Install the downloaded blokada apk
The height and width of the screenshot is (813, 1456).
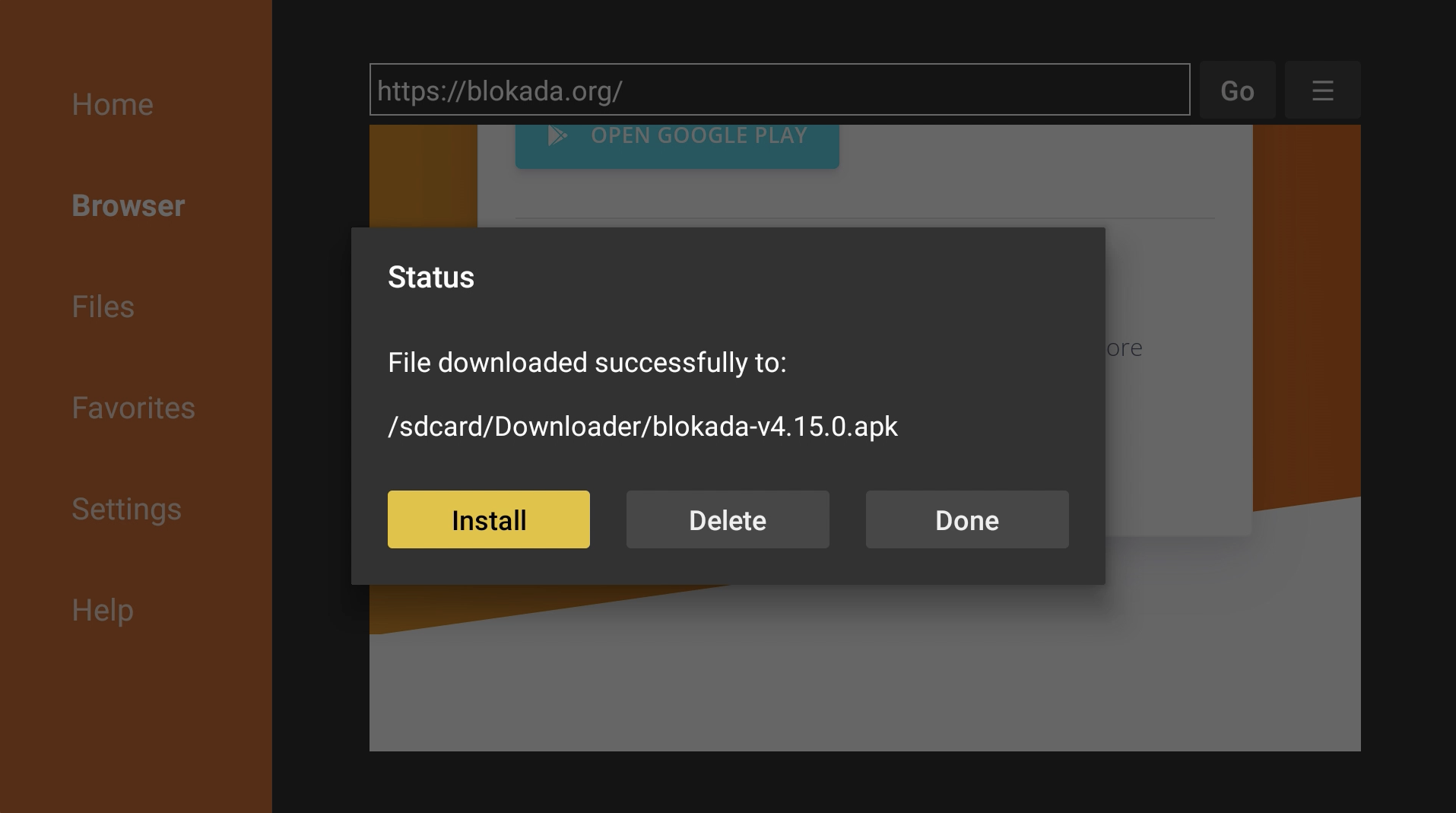(x=489, y=519)
